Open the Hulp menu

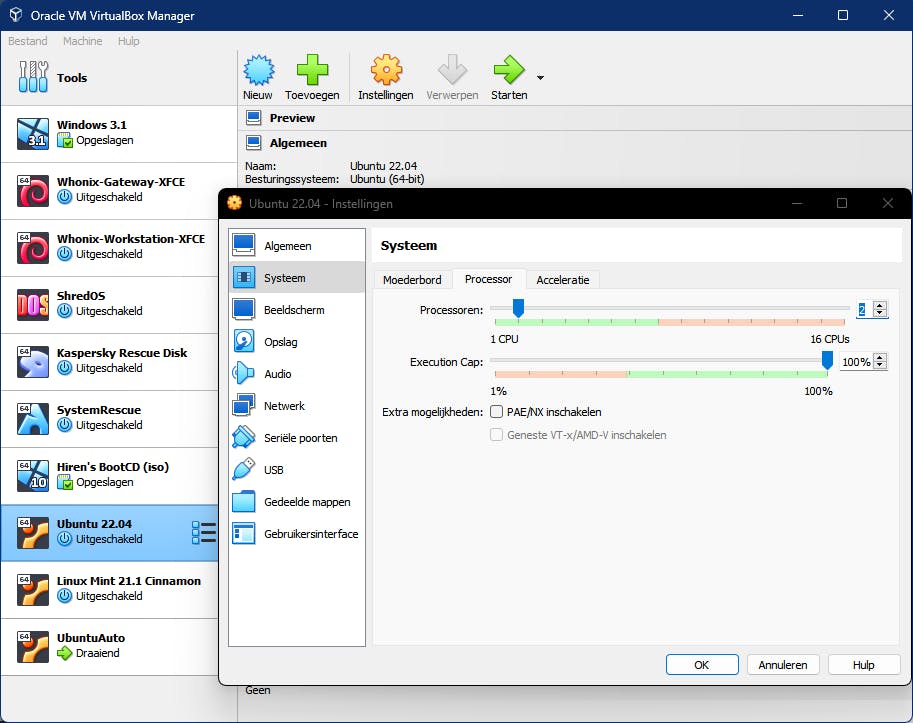tap(129, 41)
